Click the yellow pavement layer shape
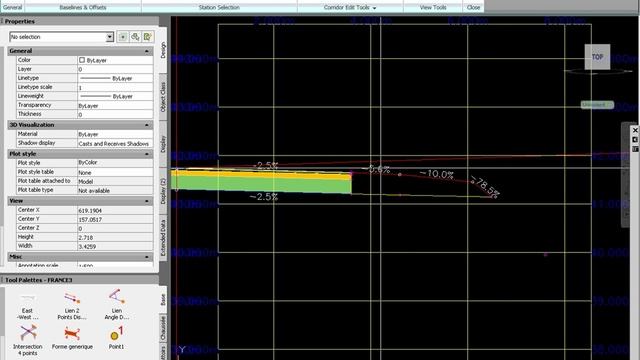This screenshot has width=640, height=360. click(x=261, y=174)
